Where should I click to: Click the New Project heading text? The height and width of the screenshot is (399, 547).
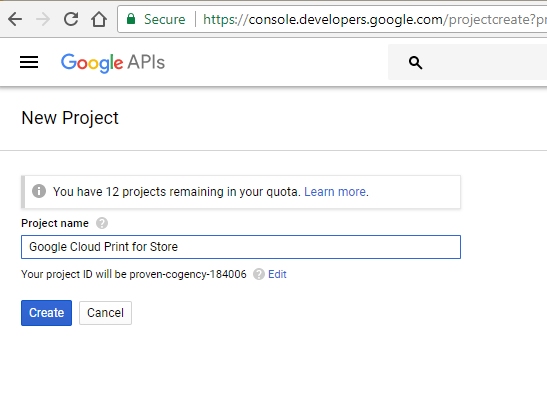[x=70, y=118]
